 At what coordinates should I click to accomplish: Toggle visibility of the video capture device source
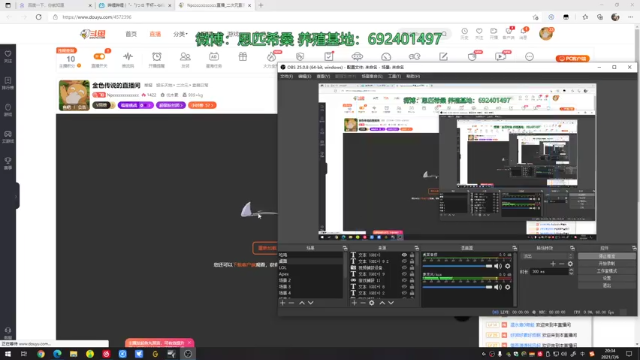404,268
